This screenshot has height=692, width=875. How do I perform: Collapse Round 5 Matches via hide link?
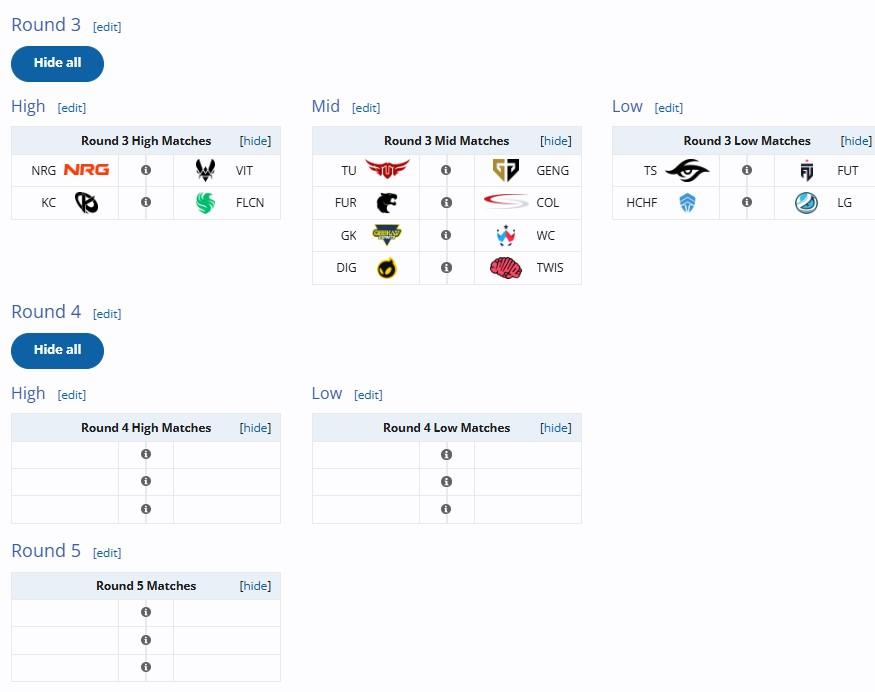pos(255,585)
